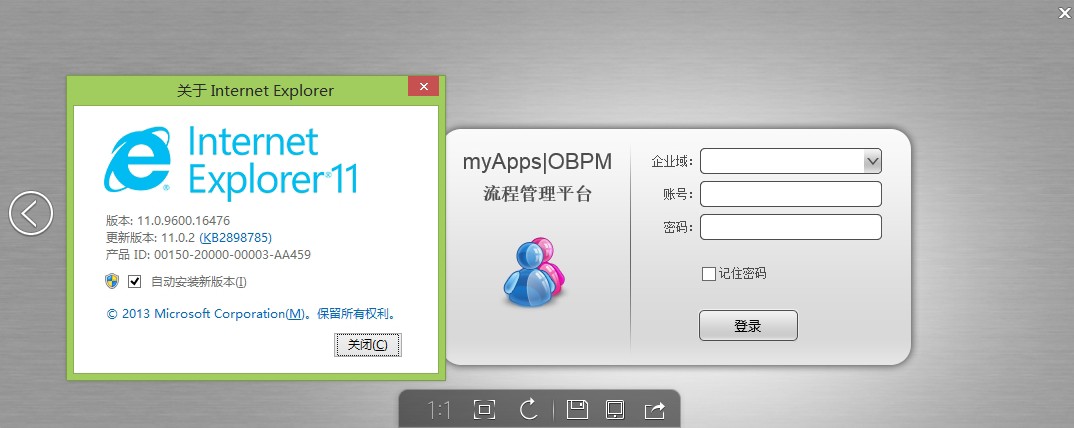The width and height of the screenshot is (1074, 428).
Task: Fit image to window icon
Action: [484, 410]
